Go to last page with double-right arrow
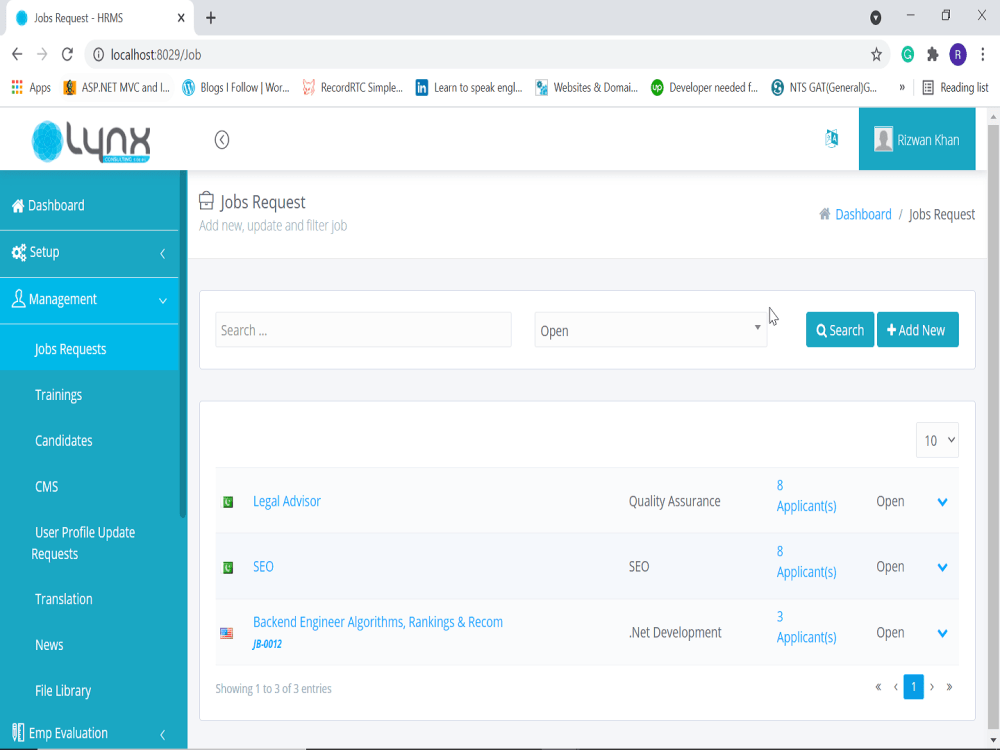Viewport: 1000px width, 750px height. pyautogui.click(x=949, y=687)
